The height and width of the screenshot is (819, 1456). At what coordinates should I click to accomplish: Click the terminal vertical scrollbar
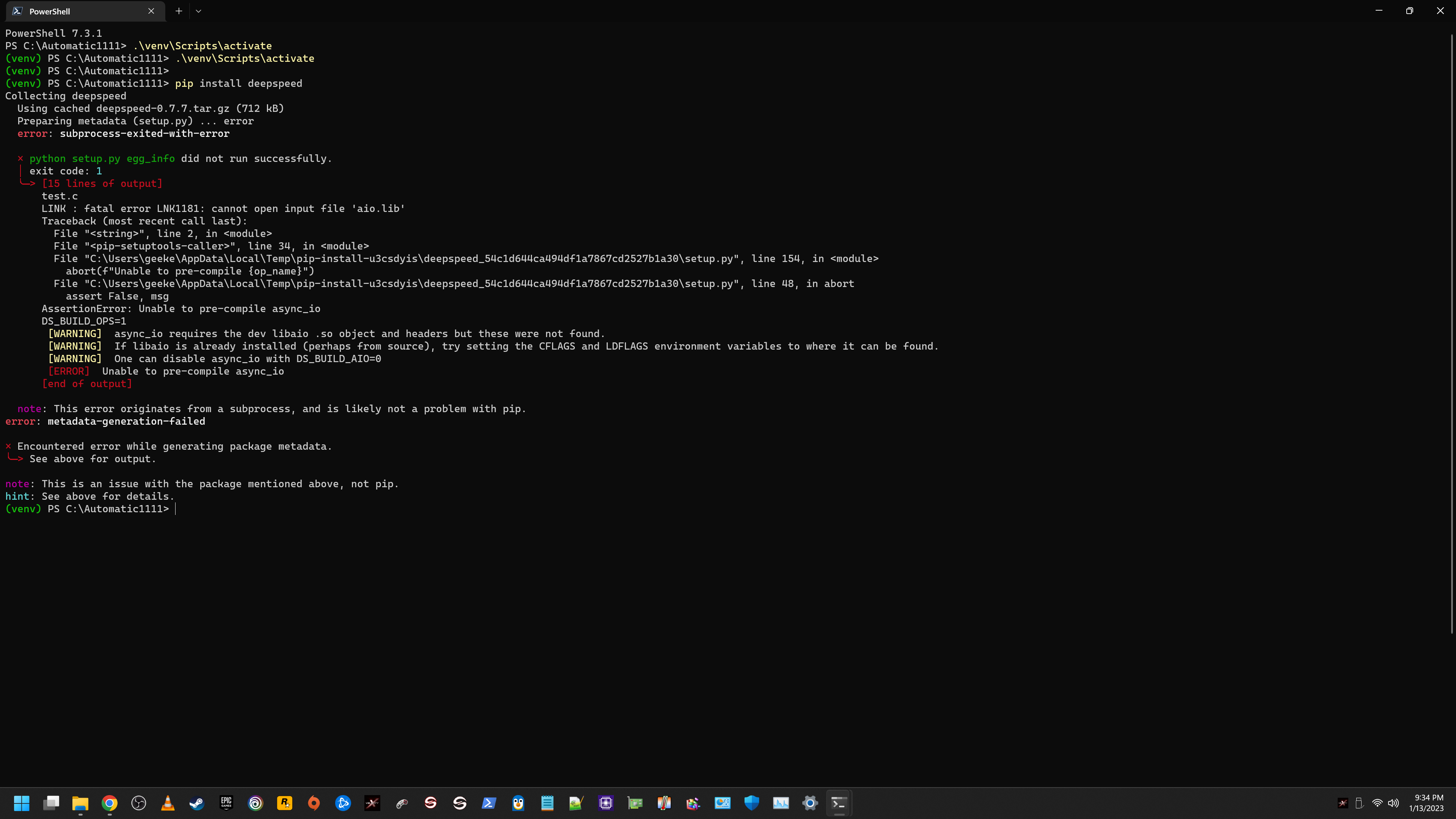tap(1451, 334)
